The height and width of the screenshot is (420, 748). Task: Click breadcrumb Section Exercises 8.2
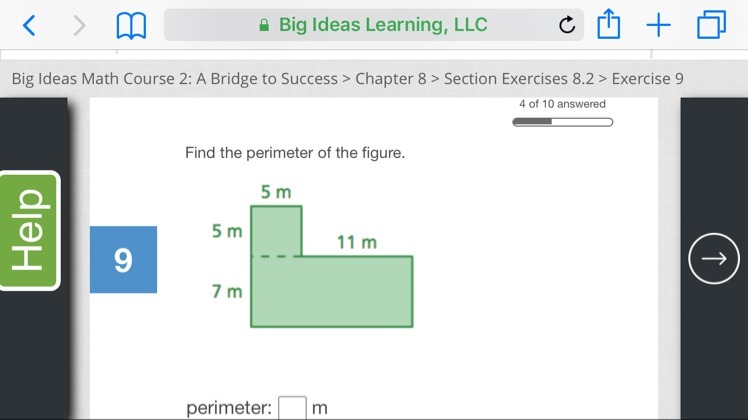(519, 78)
